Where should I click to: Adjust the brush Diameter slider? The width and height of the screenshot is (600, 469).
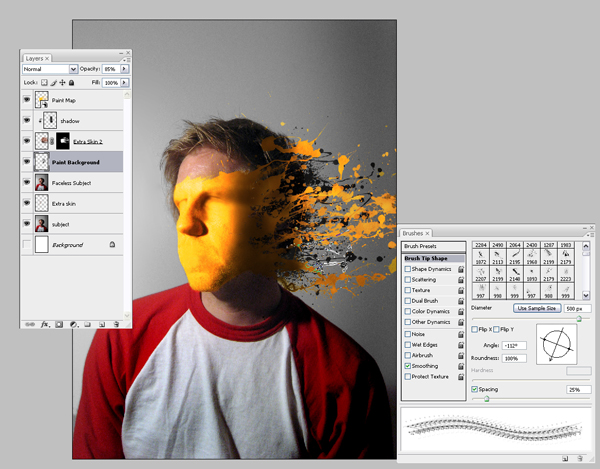click(579, 319)
